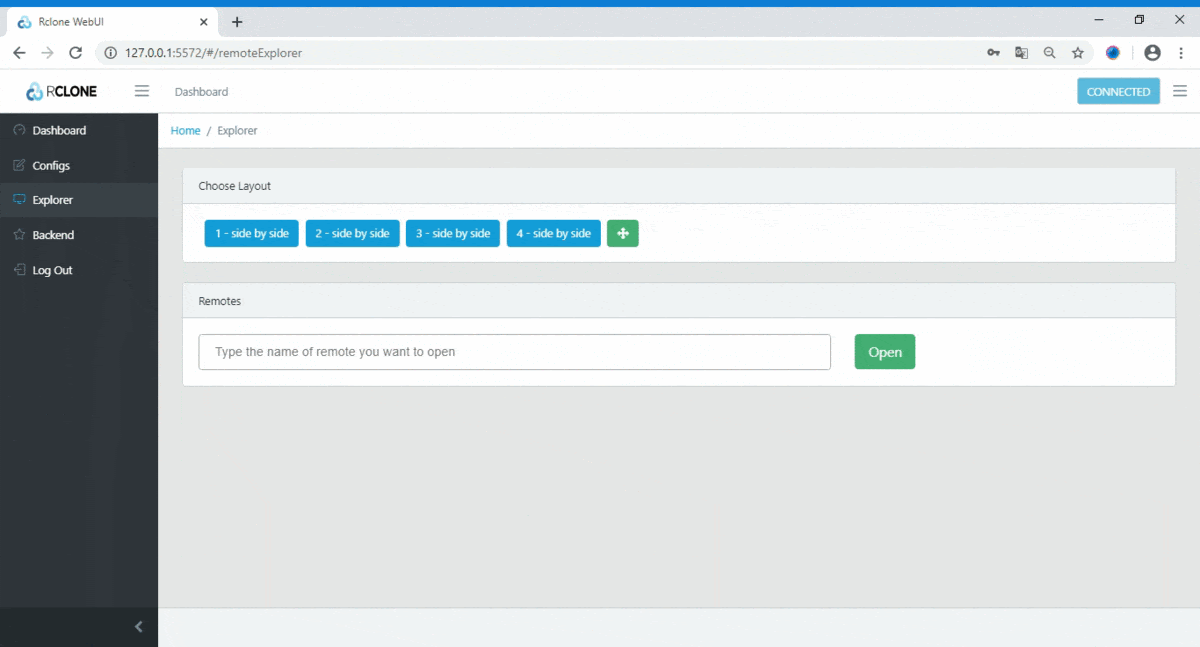Focus the remote name input field

point(515,352)
